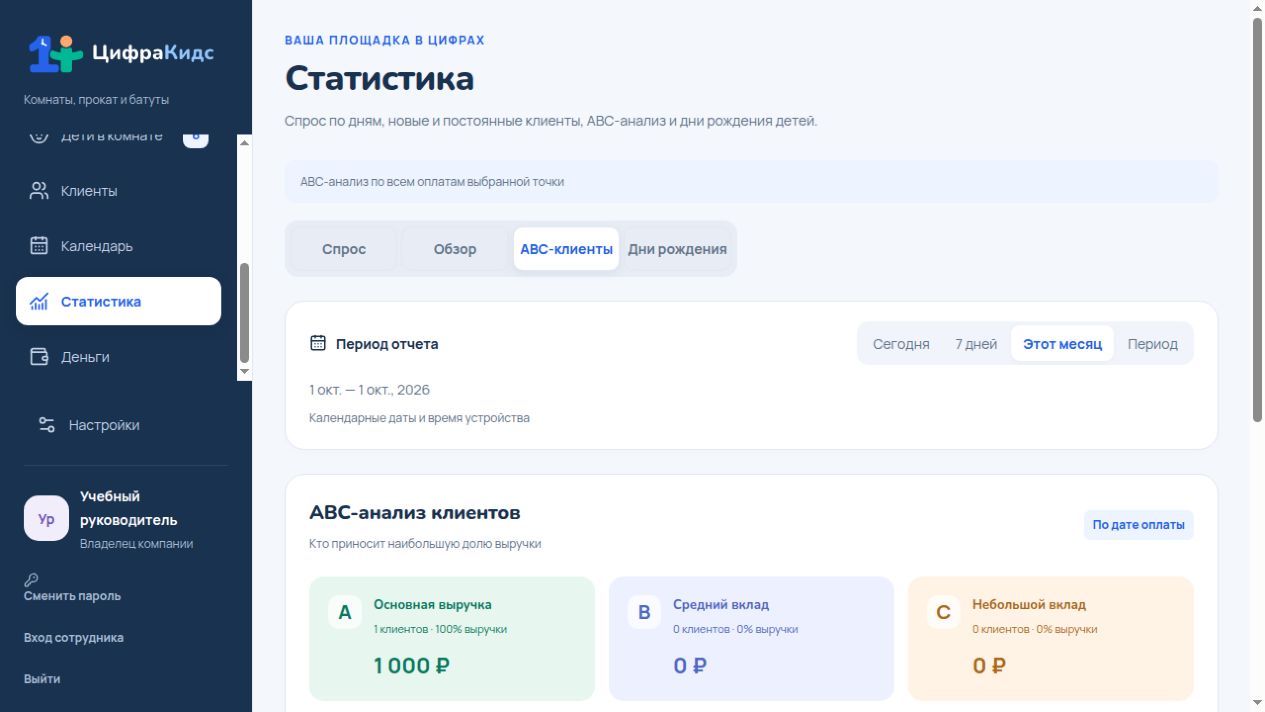Click the date range 1 окт. — 1 окт., 2026
This screenshot has height=712, width=1265.
pyautogui.click(x=370, y=390)
